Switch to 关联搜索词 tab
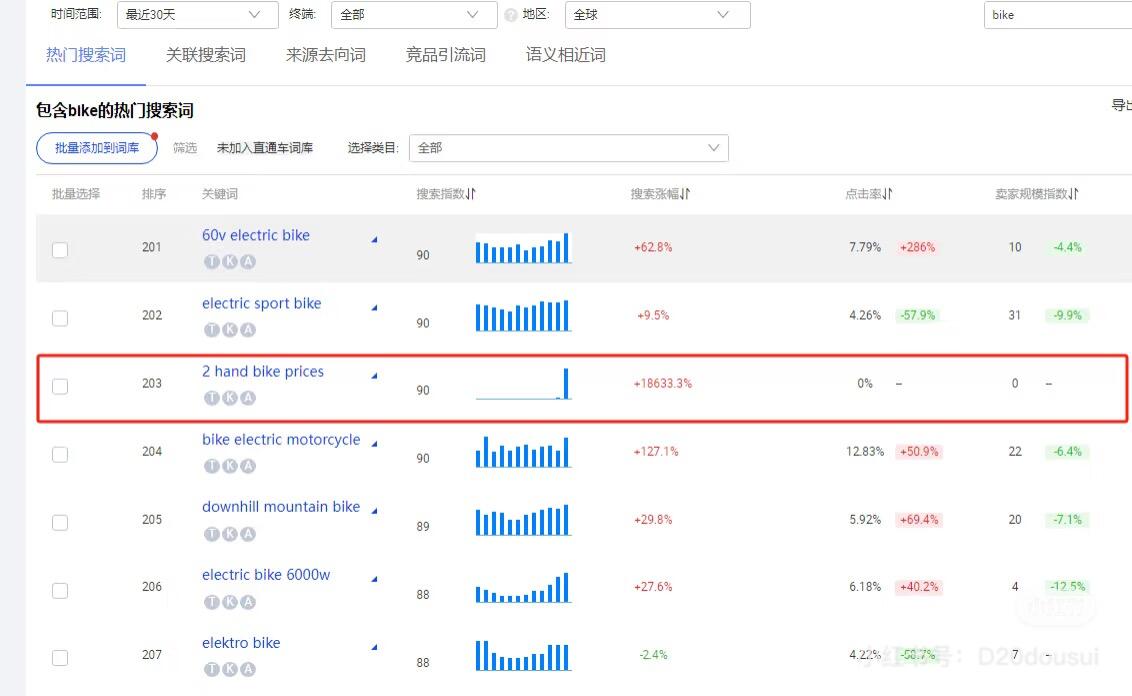1132x696 pixels. (206, 55)
